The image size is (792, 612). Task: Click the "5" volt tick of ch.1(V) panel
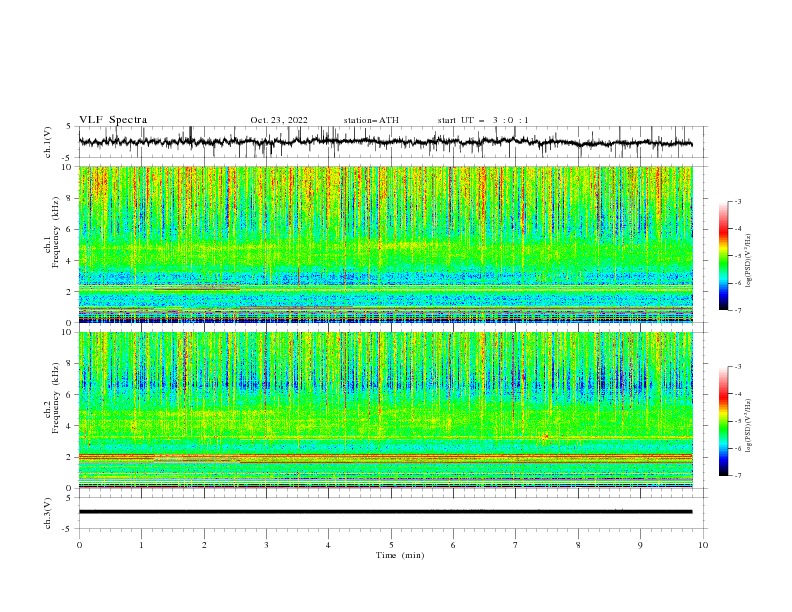tap(69, 127)
